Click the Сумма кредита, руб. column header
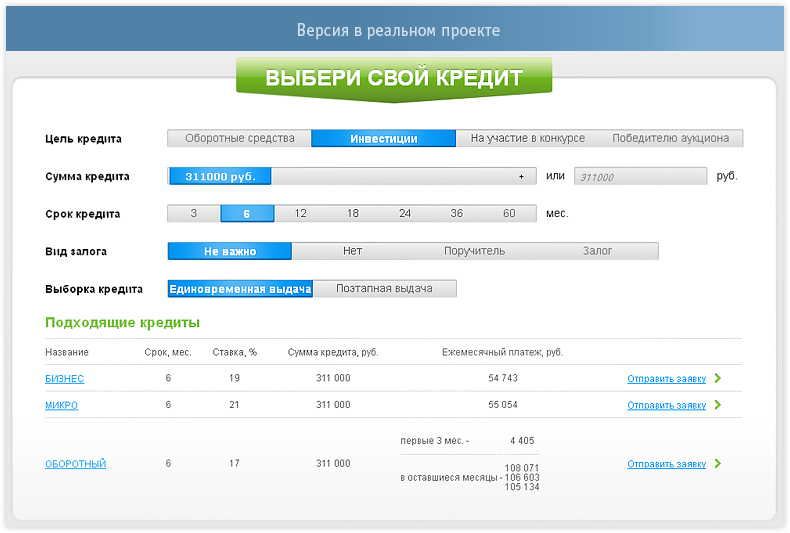Image resolution: width=790 pixels, height=533 pixels. [x=333, y=352]
